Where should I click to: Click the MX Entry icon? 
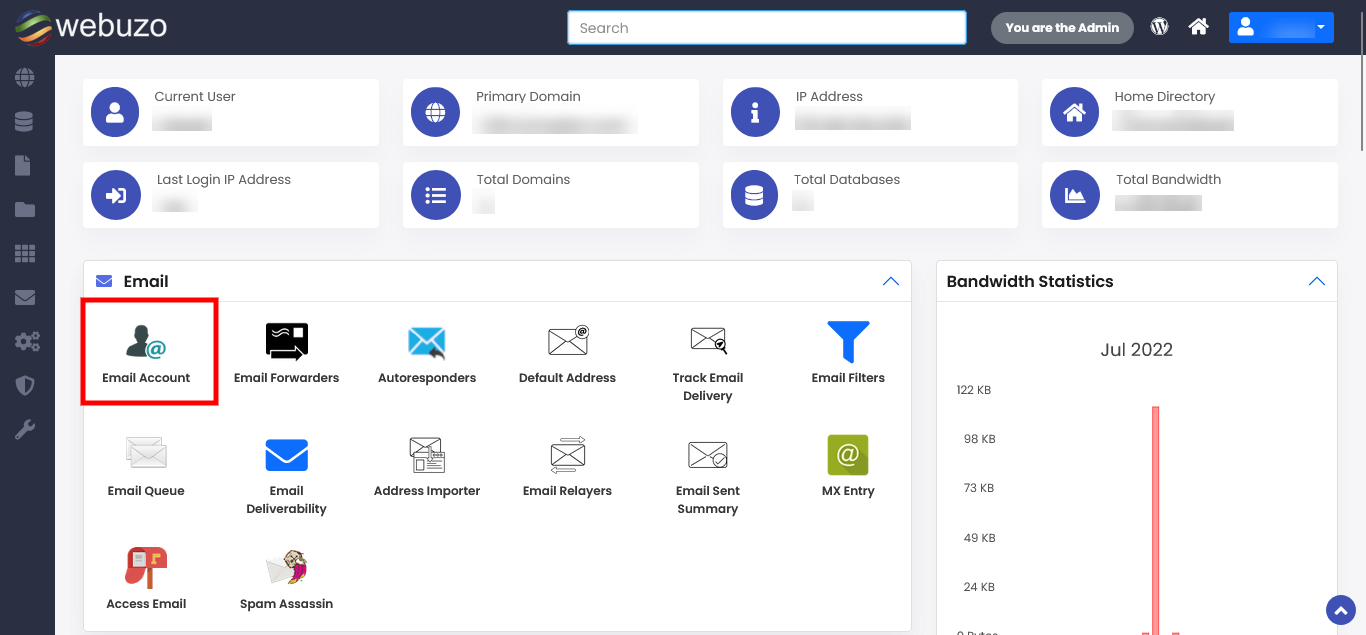point(847,456)
